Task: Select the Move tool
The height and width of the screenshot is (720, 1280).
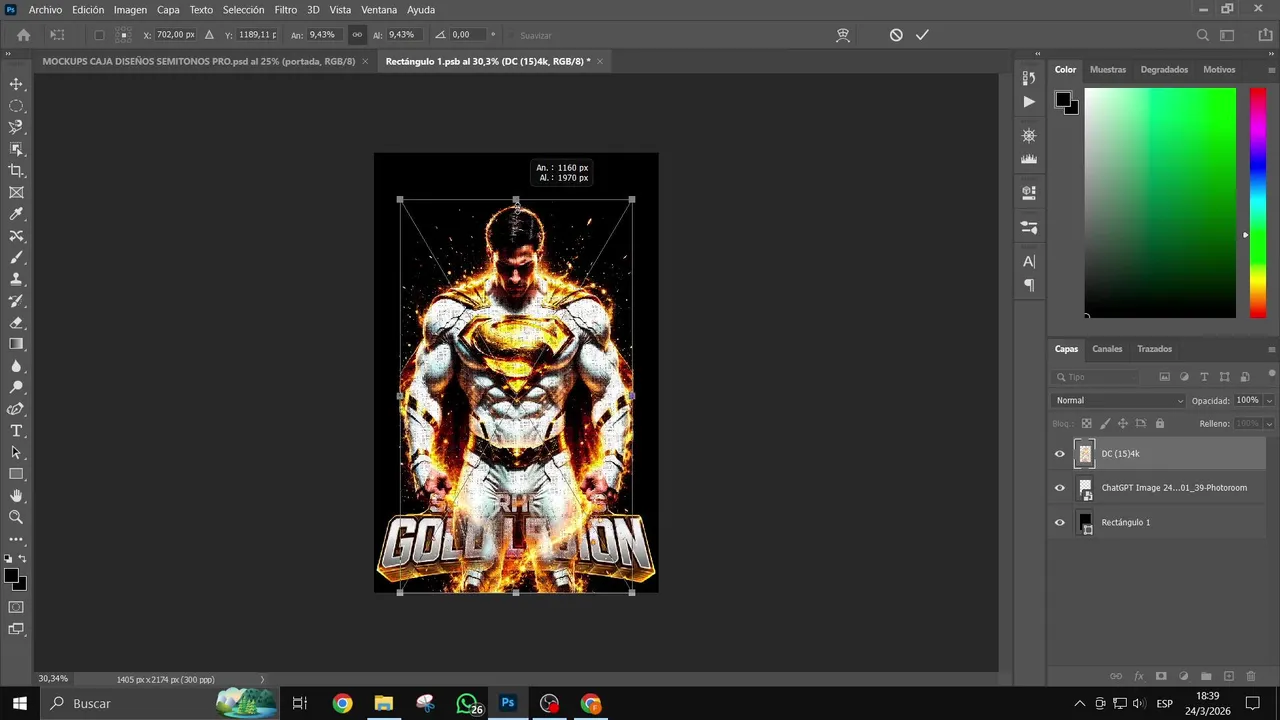Action: pos(16,84)
